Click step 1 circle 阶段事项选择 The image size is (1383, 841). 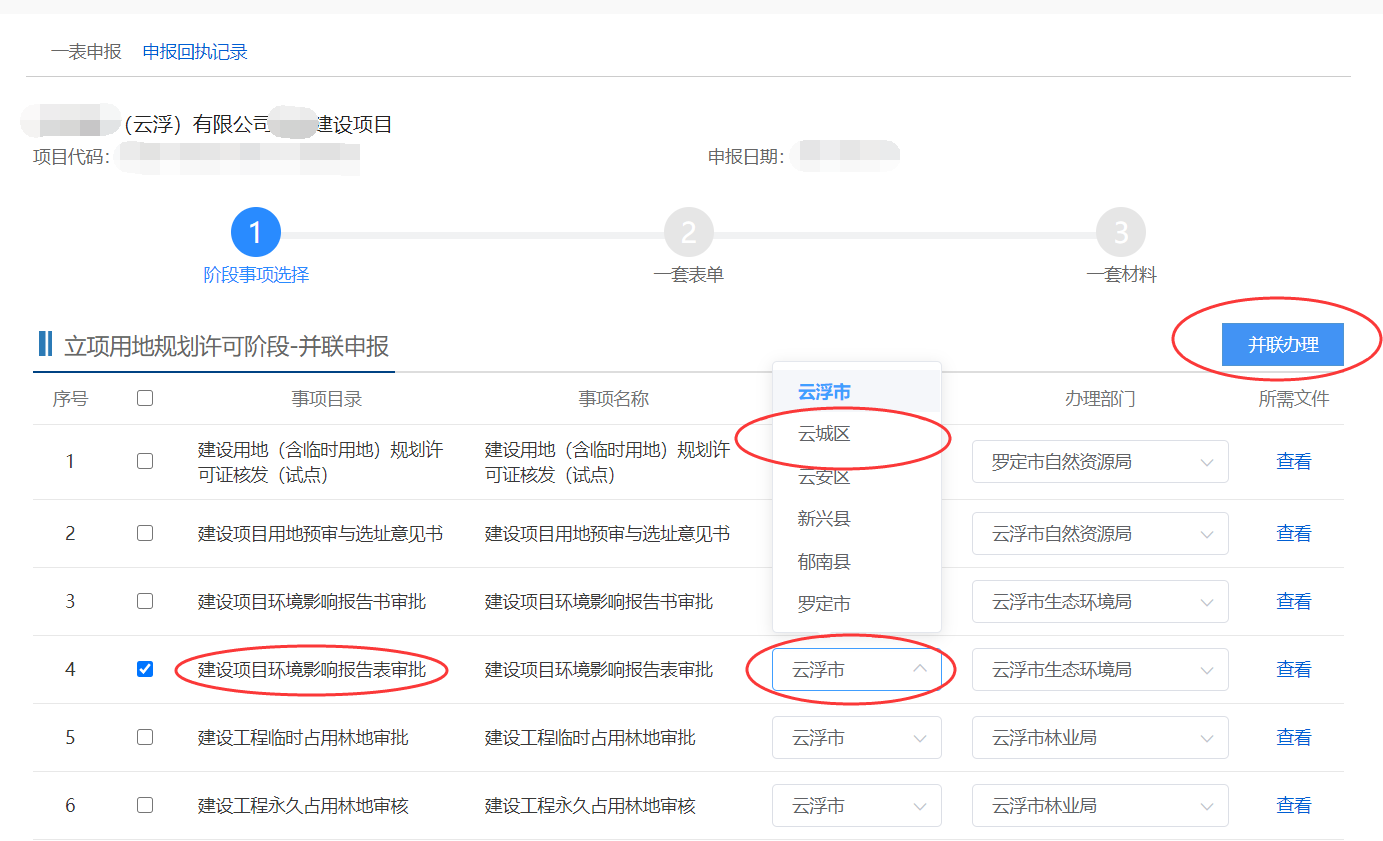[255, 233]
